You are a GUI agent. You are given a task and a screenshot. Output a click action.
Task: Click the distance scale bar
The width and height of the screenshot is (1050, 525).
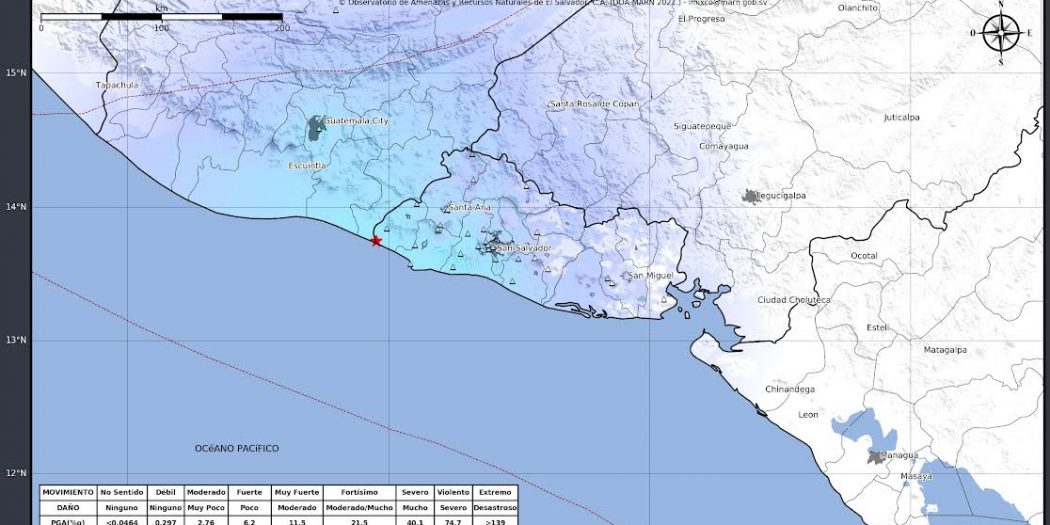coord(161,17)
